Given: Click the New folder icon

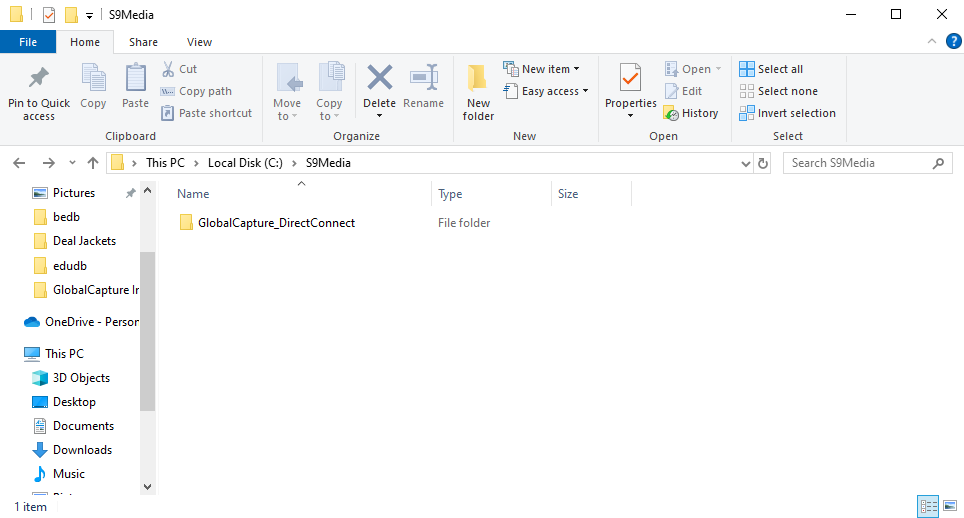Looking at the screenshot, I should (478, 78).
